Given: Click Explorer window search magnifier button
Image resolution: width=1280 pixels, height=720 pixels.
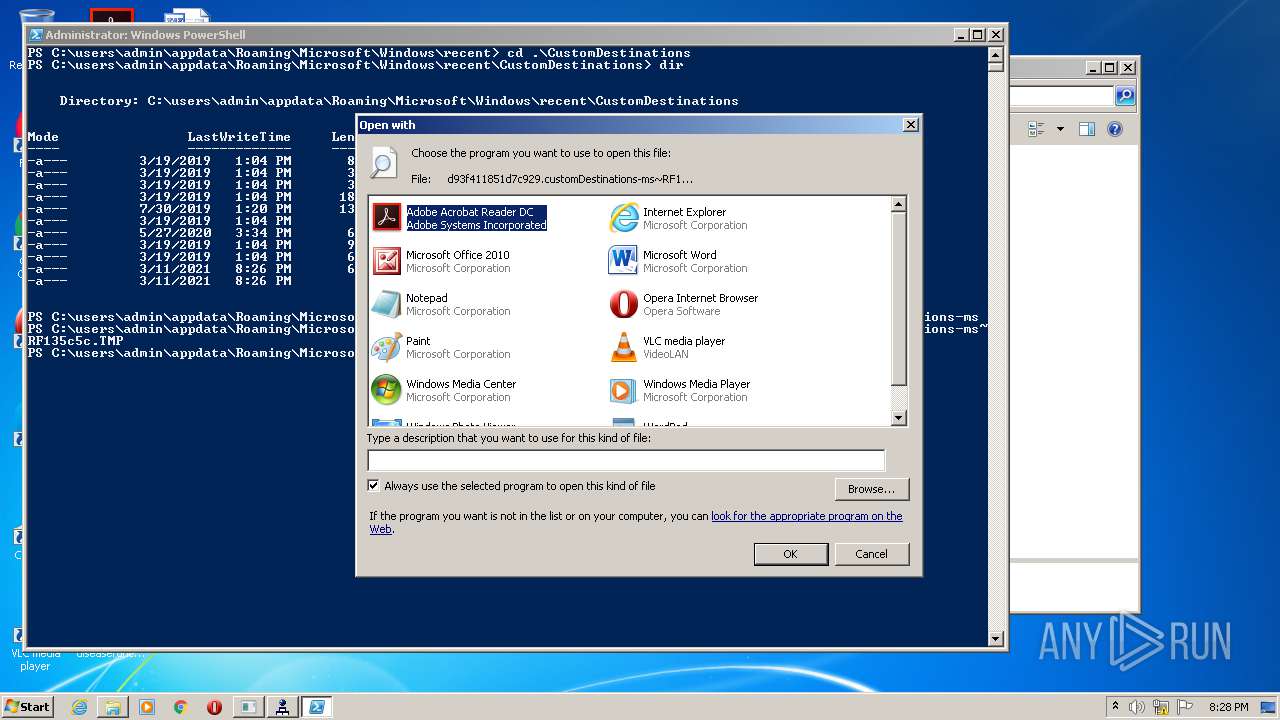Looking at the screenshot, I should click(1125, 96).
